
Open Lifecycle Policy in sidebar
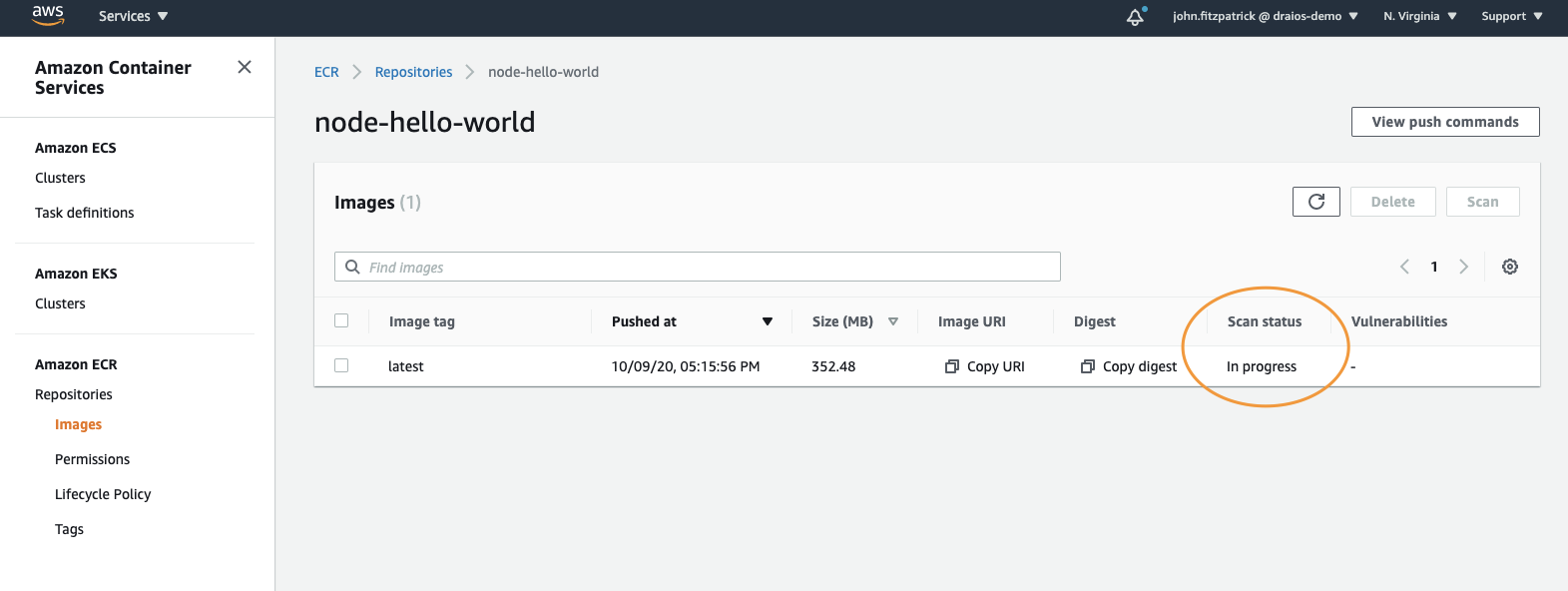103,494
